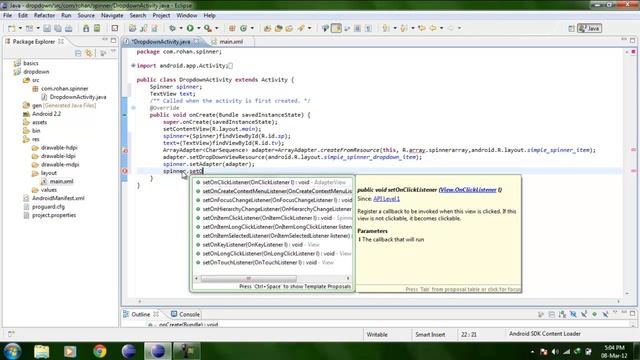Toggle Link with Editor in Package Explorer
This screenshot has height=360, width=640.
click(x=89, y=53)
